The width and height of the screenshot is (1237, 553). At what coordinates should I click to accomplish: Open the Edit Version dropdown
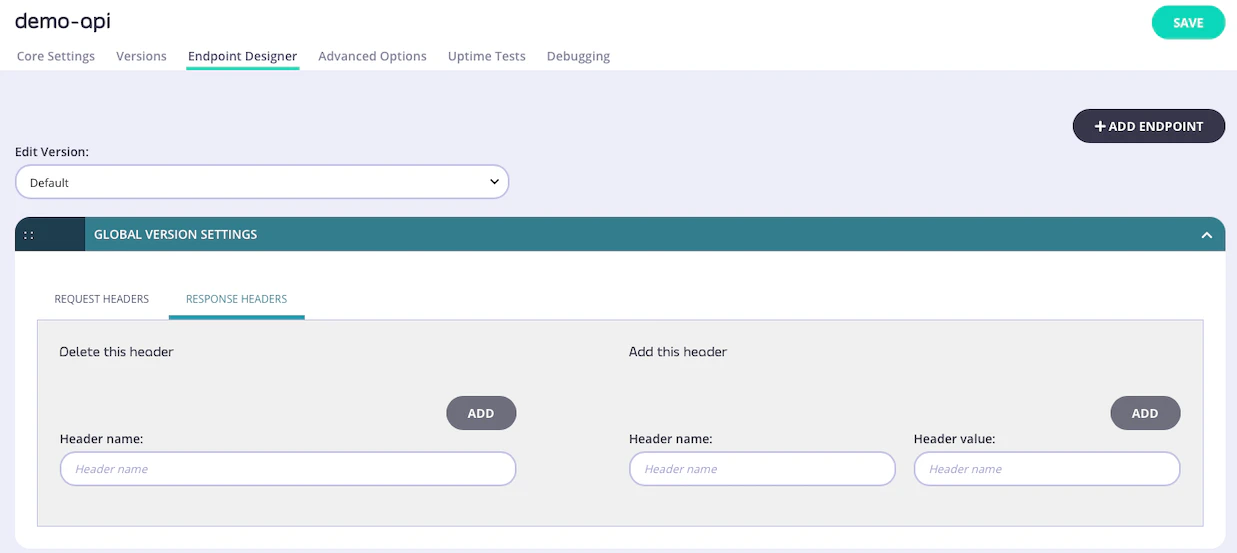(x=262, y=182)
